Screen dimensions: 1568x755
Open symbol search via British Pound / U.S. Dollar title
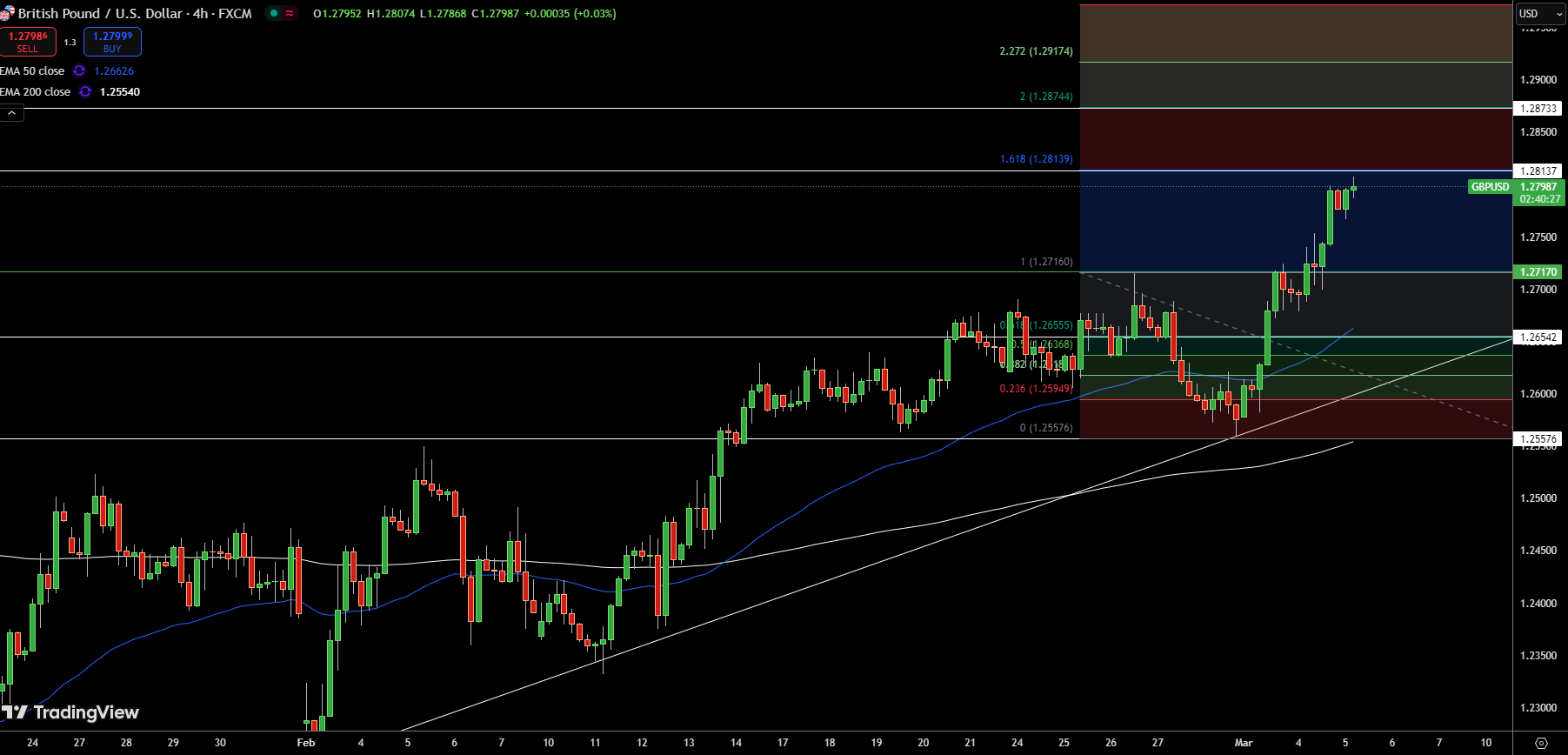[x=135, y=14]
